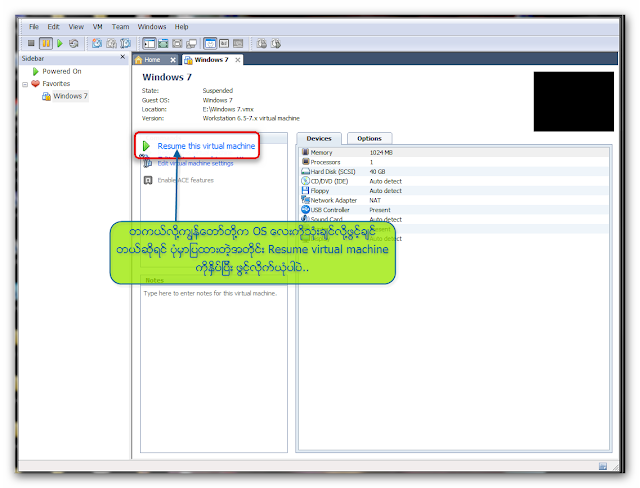Select the Console view toolbar icon
The height and width of the screenshot is (488, 640).
click(238, 43)
